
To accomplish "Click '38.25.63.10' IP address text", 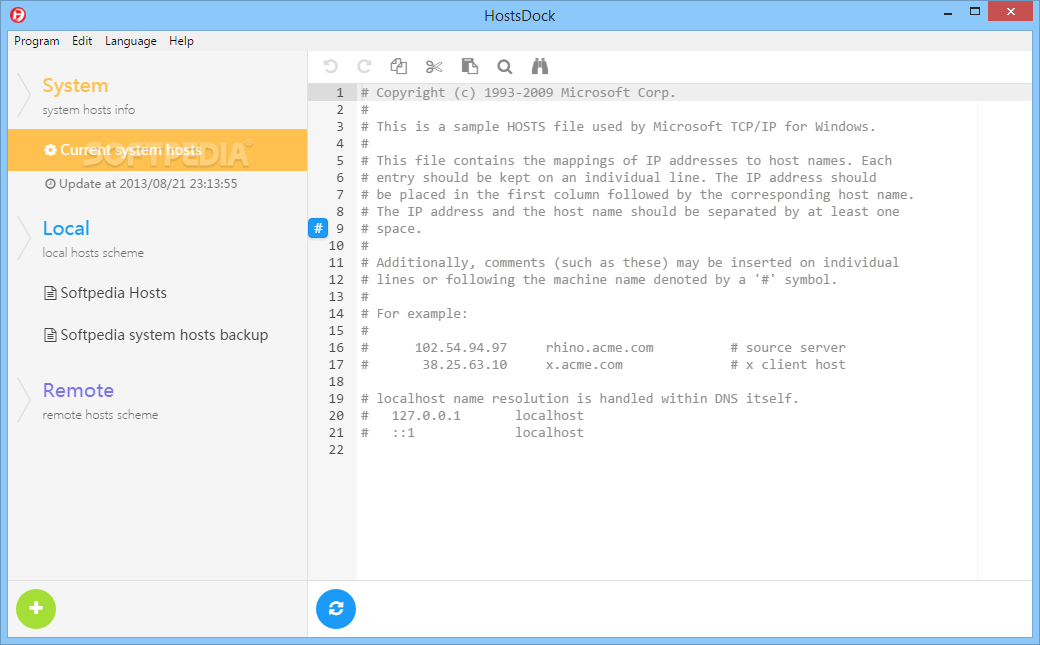I will [x=465, y=365].
